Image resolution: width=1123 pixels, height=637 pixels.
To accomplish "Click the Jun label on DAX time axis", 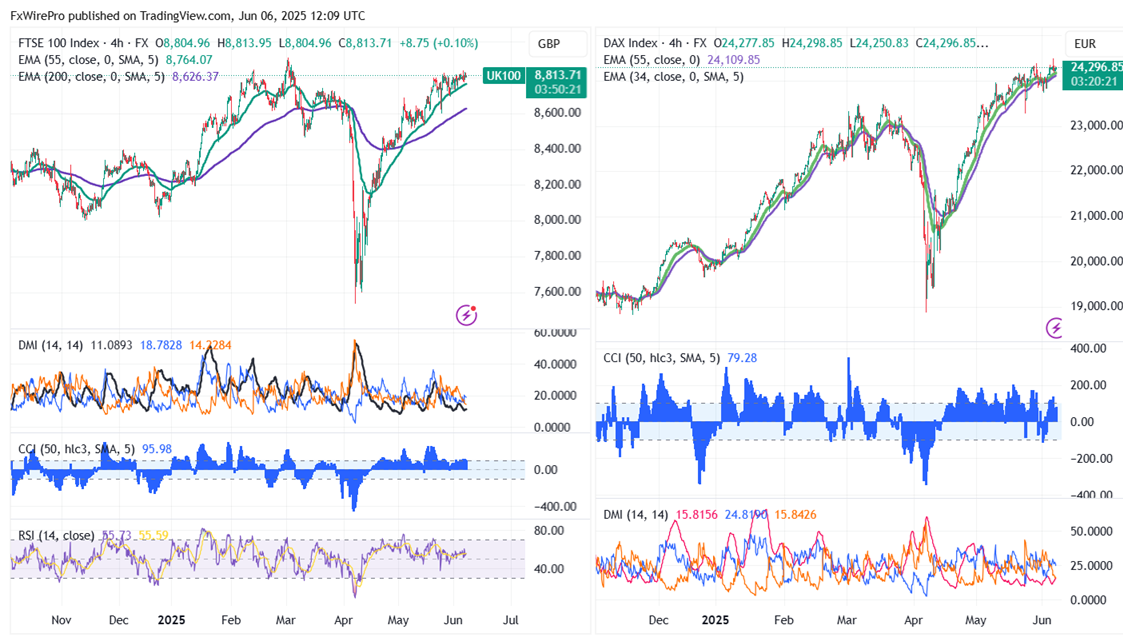I will [1042, 620].
